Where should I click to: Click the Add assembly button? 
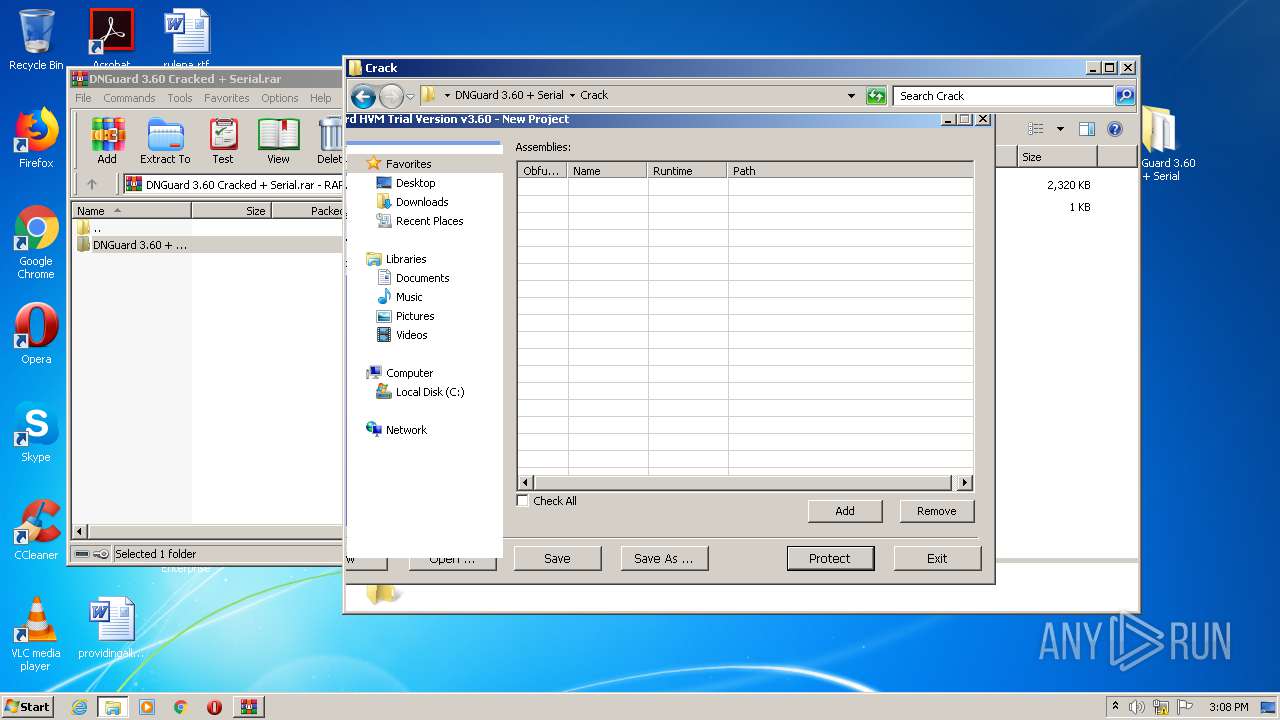[845, 511]
